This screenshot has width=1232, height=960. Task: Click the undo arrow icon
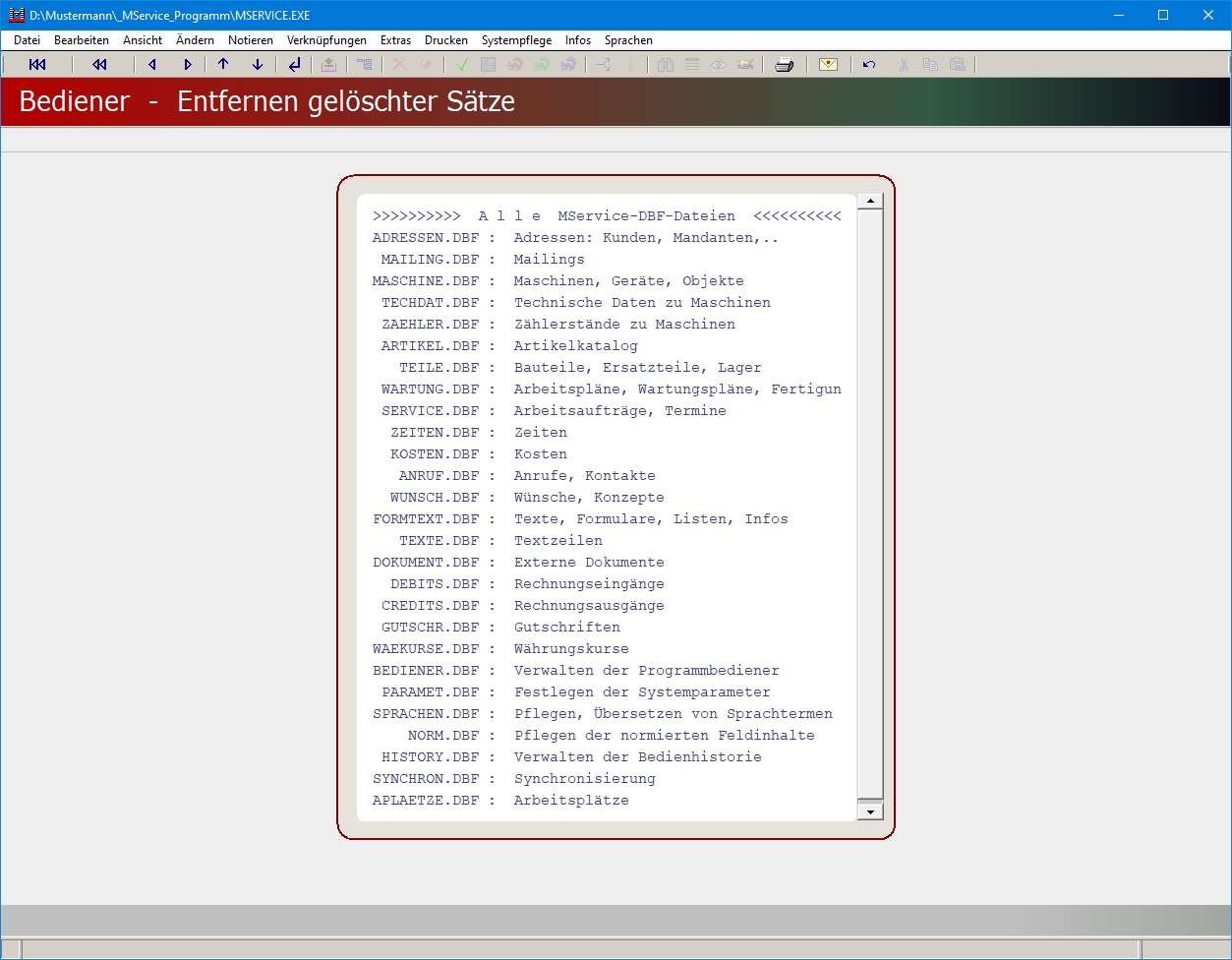(869, 65)
